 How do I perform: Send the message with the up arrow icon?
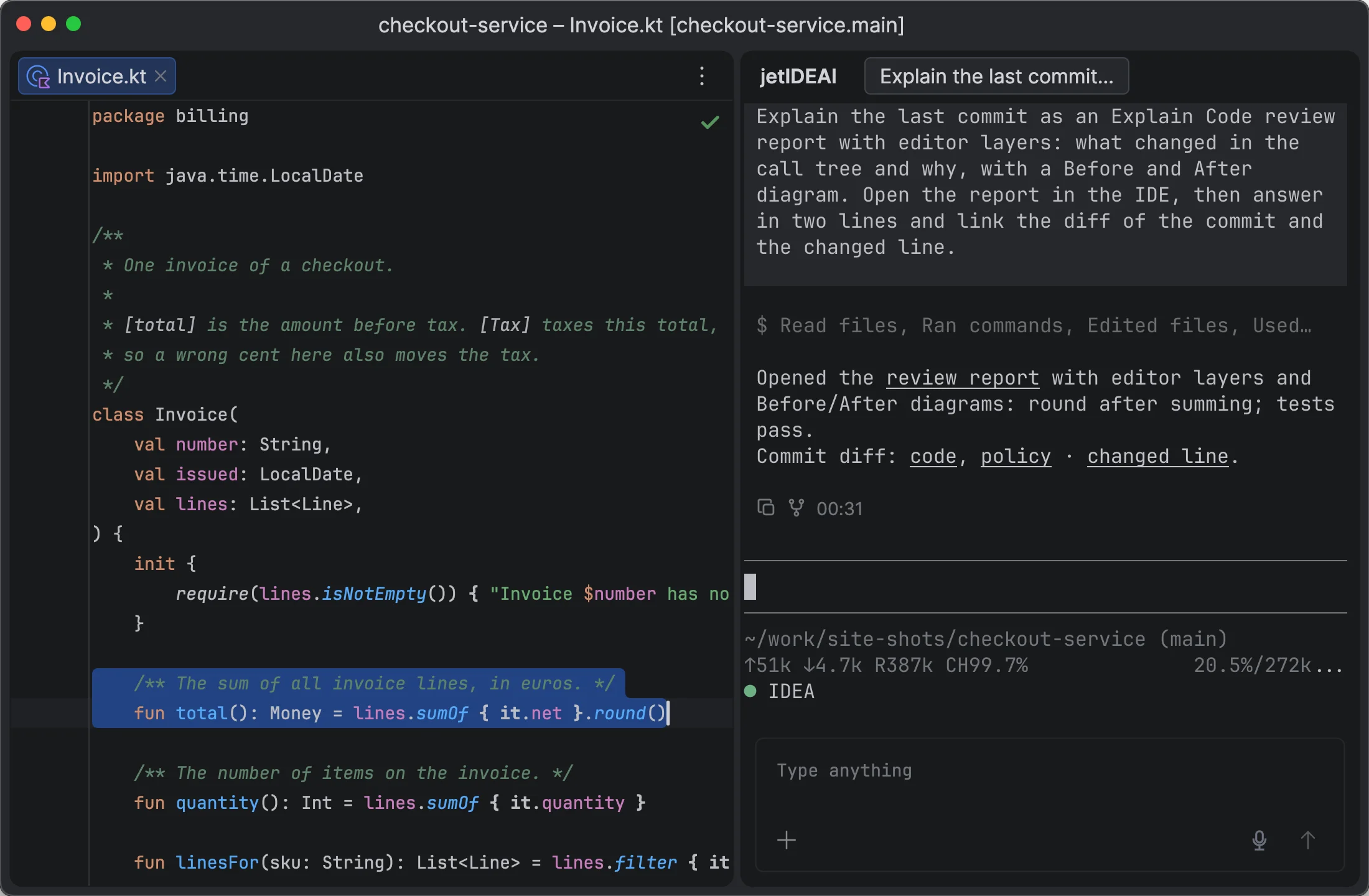pos(1307,840)
